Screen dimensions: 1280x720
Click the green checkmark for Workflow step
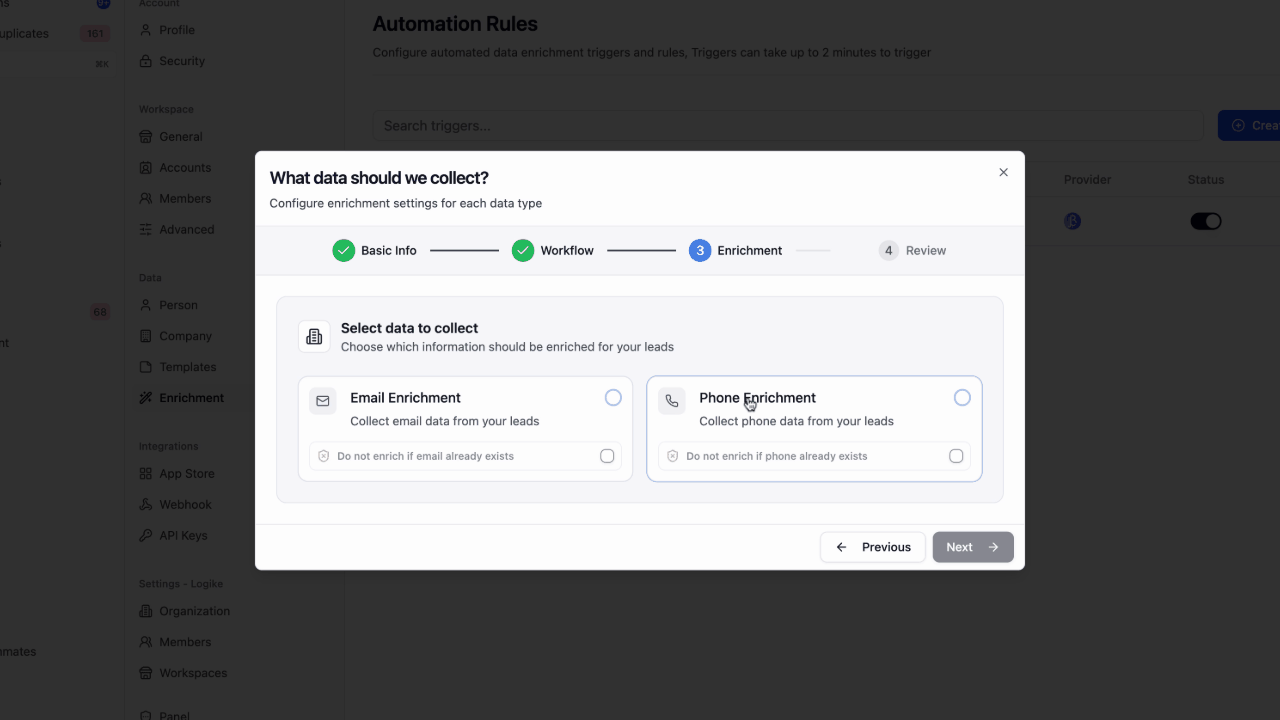523,250
